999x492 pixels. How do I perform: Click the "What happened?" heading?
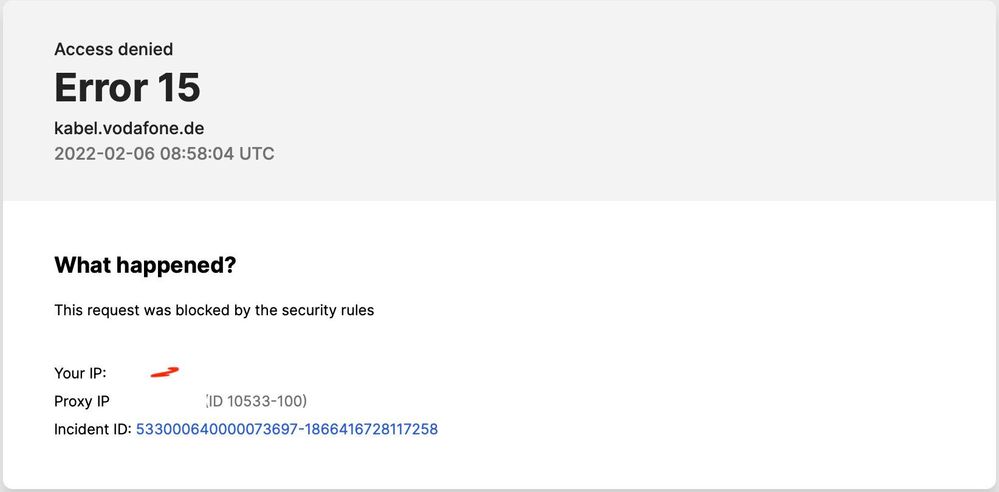(144, 265)
